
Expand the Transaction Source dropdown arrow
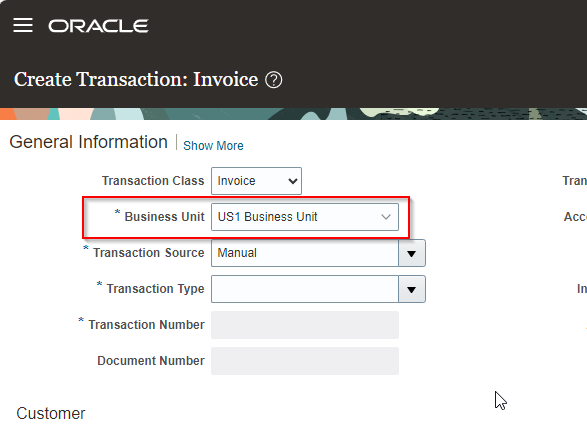[x=412, y=253]
